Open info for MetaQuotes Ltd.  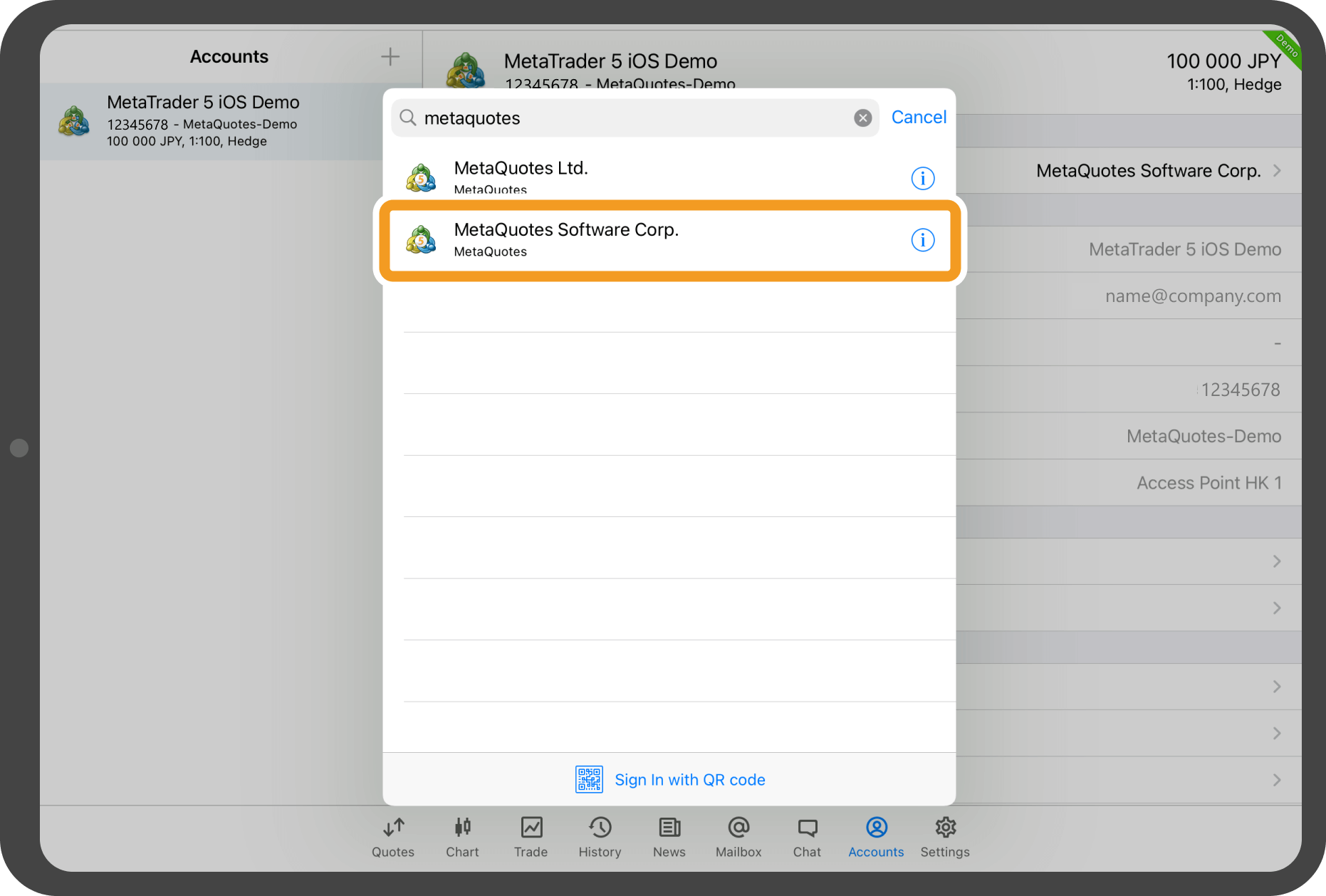click(x=922, y=178)
